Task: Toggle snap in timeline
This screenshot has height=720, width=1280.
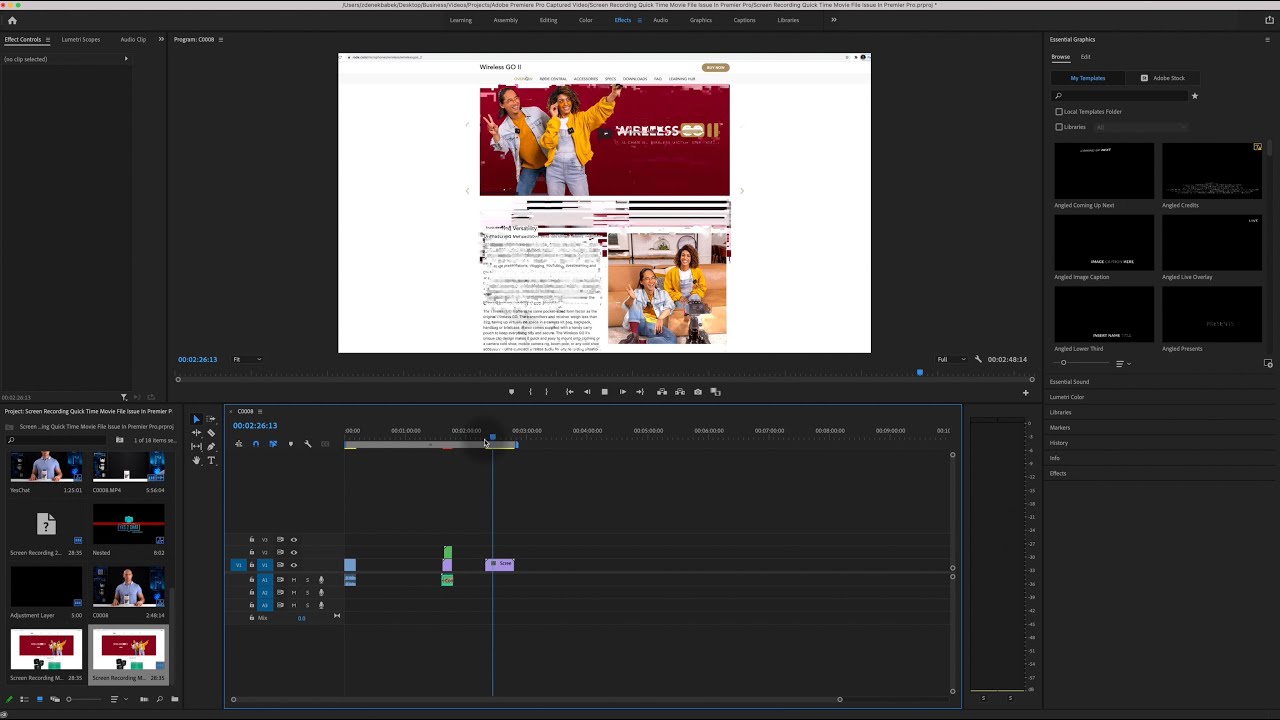Action: [x=256, y=444]
